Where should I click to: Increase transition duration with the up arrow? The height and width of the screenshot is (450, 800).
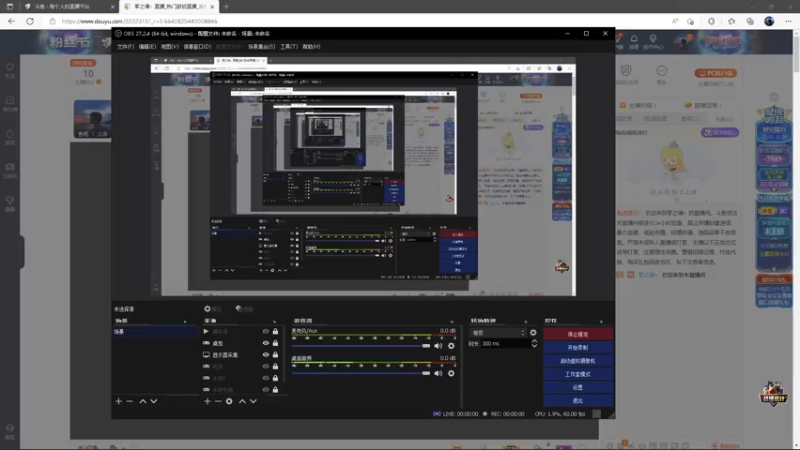534,341
